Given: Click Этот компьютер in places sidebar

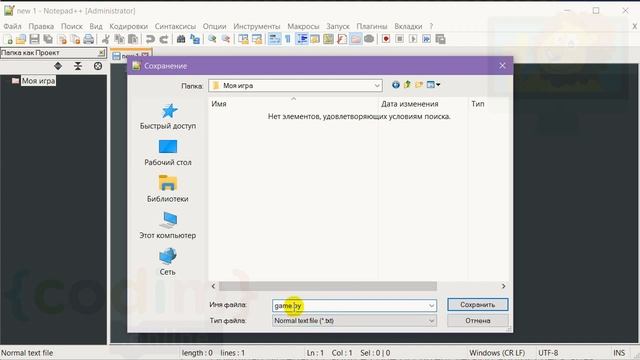Looking at the screenshot, I should click(x=168, y=225).
